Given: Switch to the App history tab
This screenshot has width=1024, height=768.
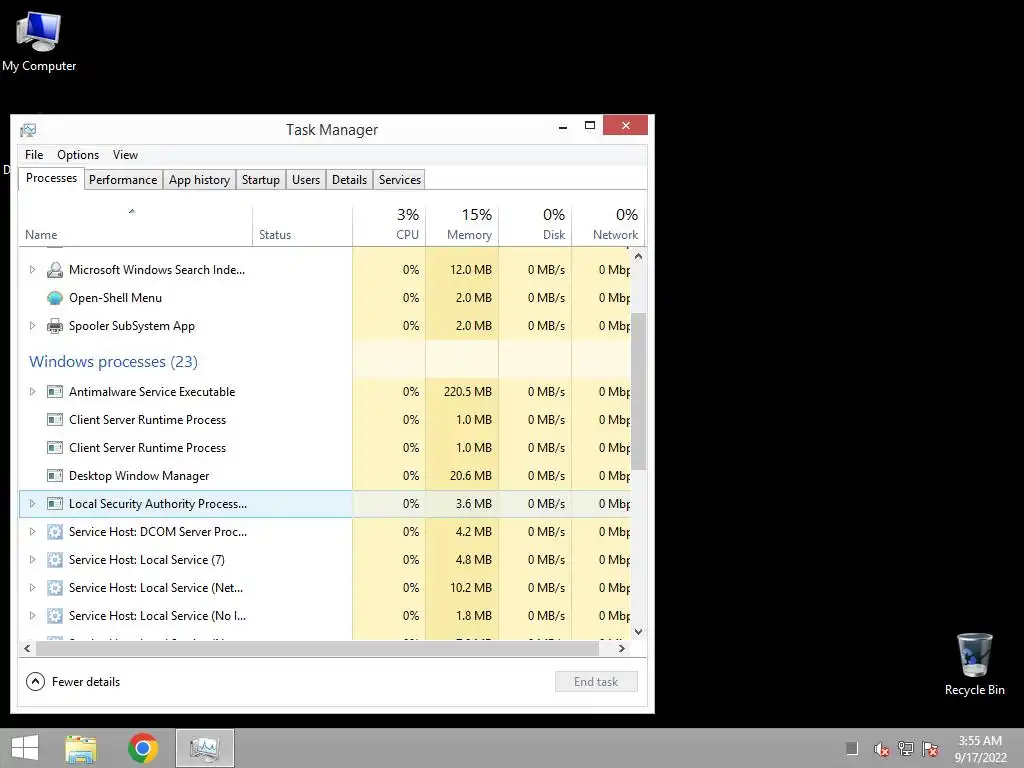Looking at the screenshot, I should (x=199, y=180).
